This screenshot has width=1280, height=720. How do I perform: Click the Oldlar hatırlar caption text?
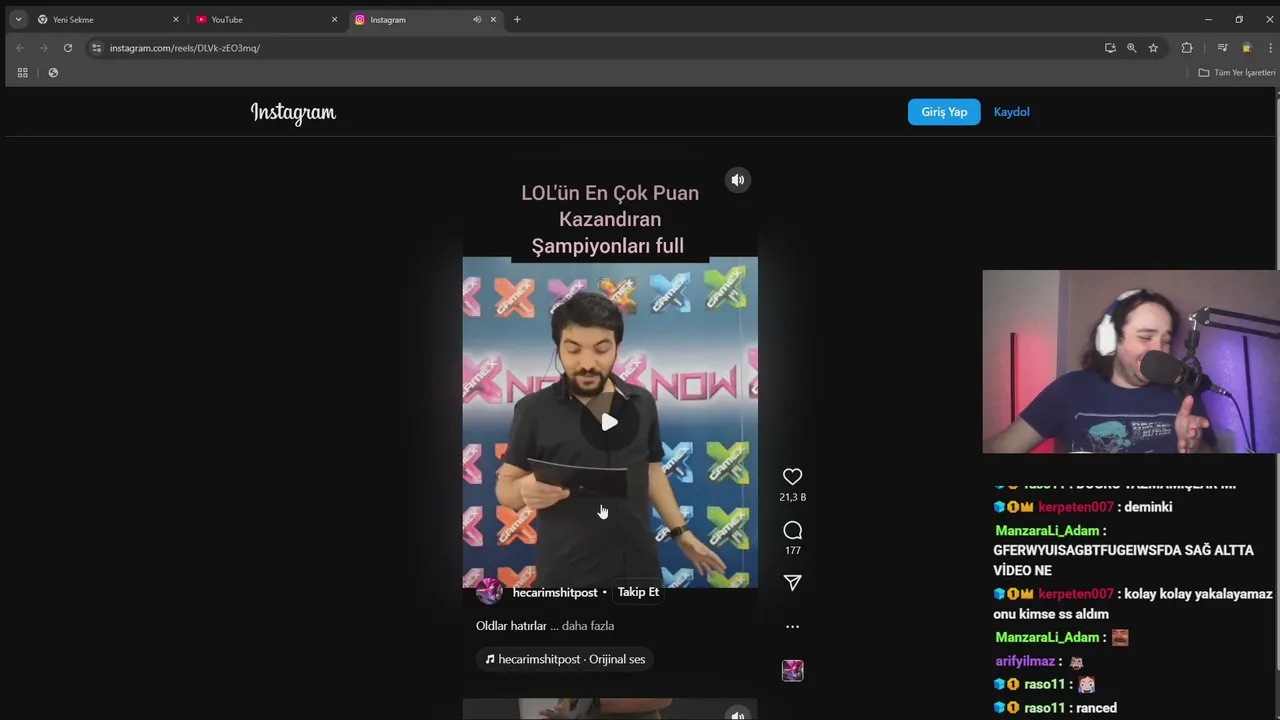[x=511, y=626]
